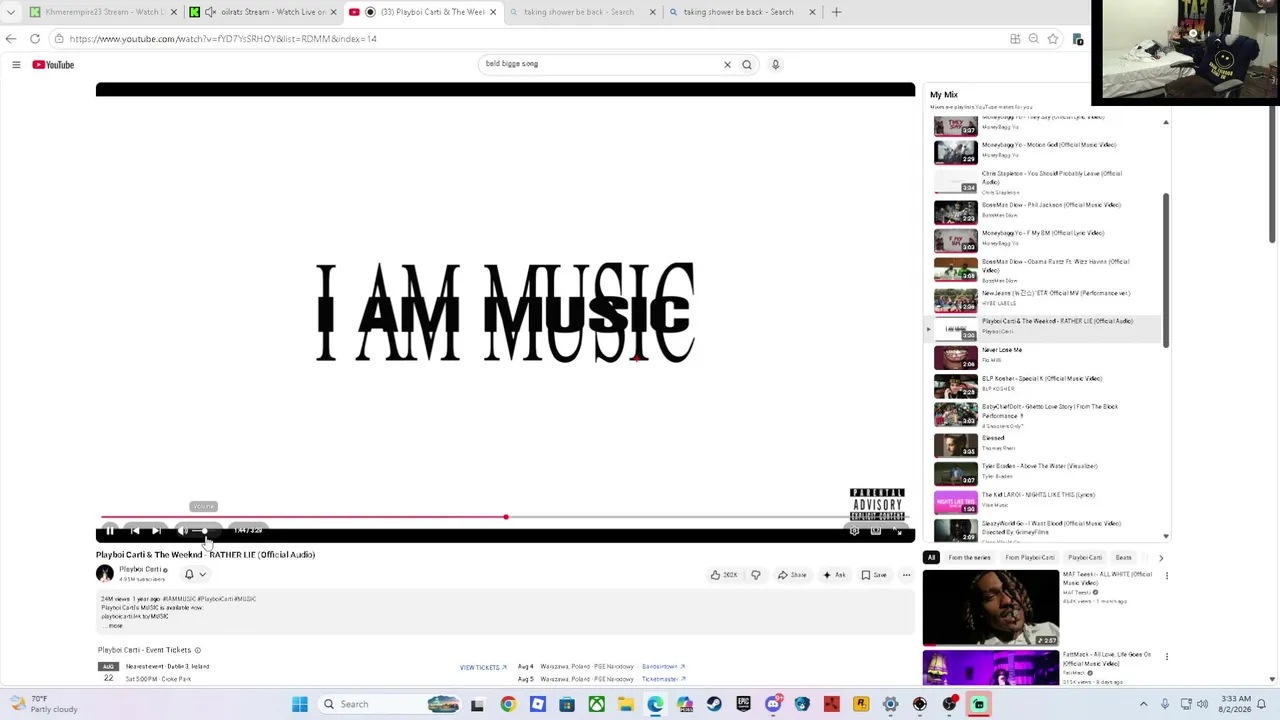
Task: Open the browser zoom magnifier icon
Action: [x=1034, y=39]
